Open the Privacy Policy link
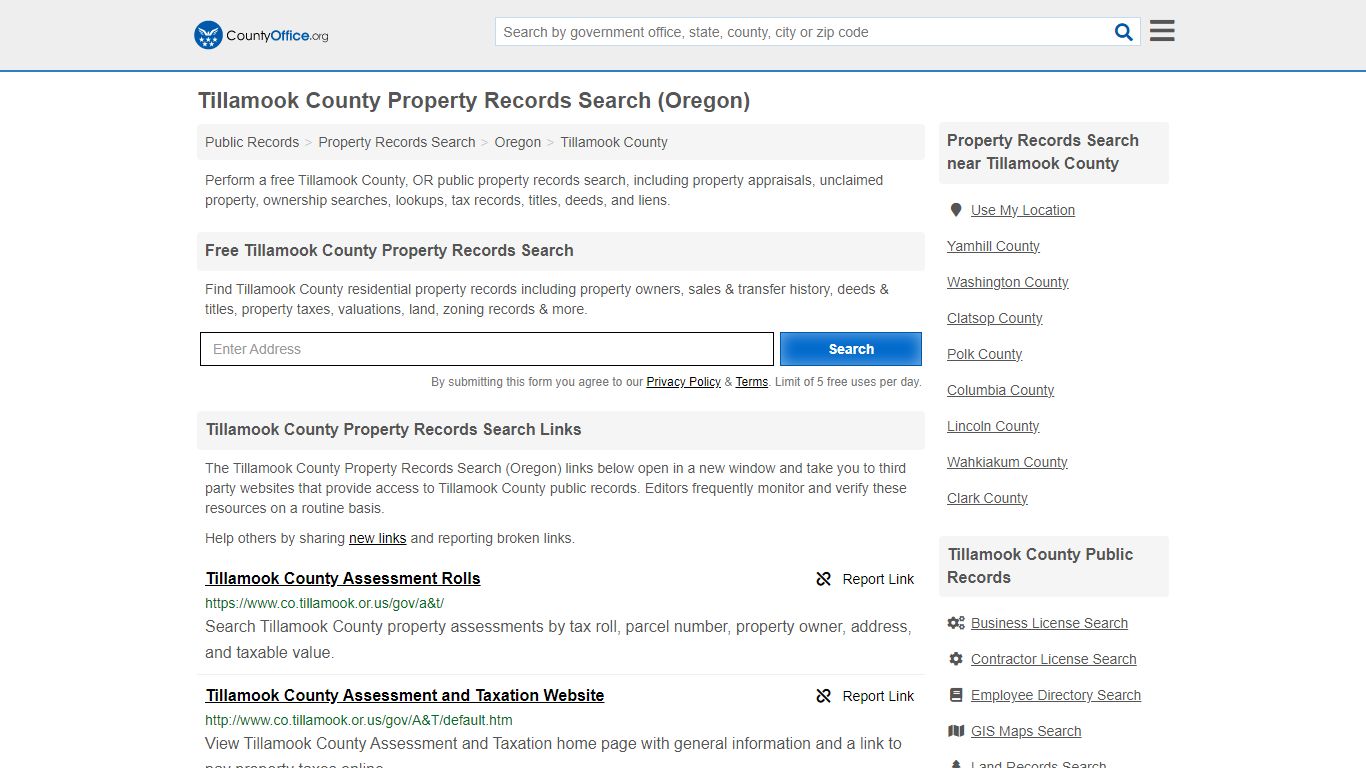This screenshot has height=768, width=1366. [x=684, y=382]
